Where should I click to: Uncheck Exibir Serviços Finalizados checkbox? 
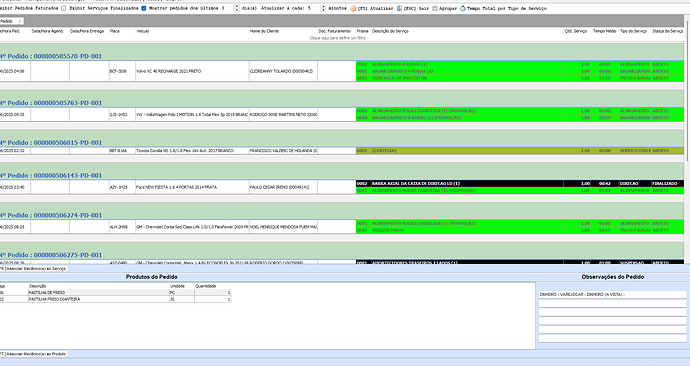[x=144, y=8]
